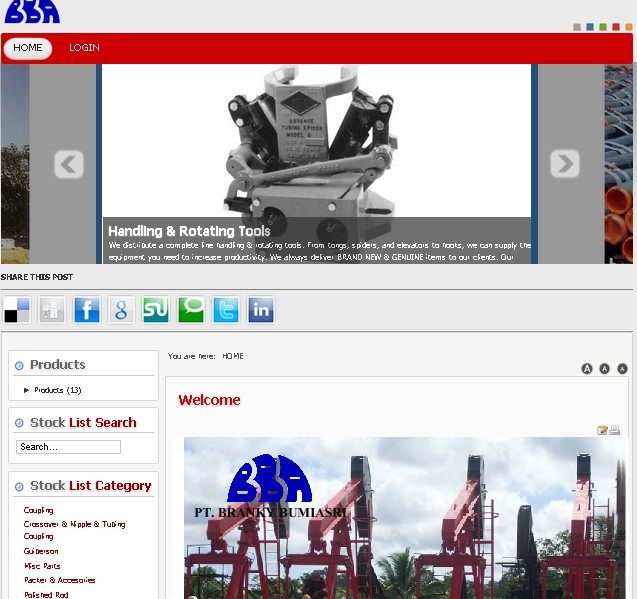Click the pump jacks welcome image
Viewport: 637px width, 599px height.
coord(404,518)
